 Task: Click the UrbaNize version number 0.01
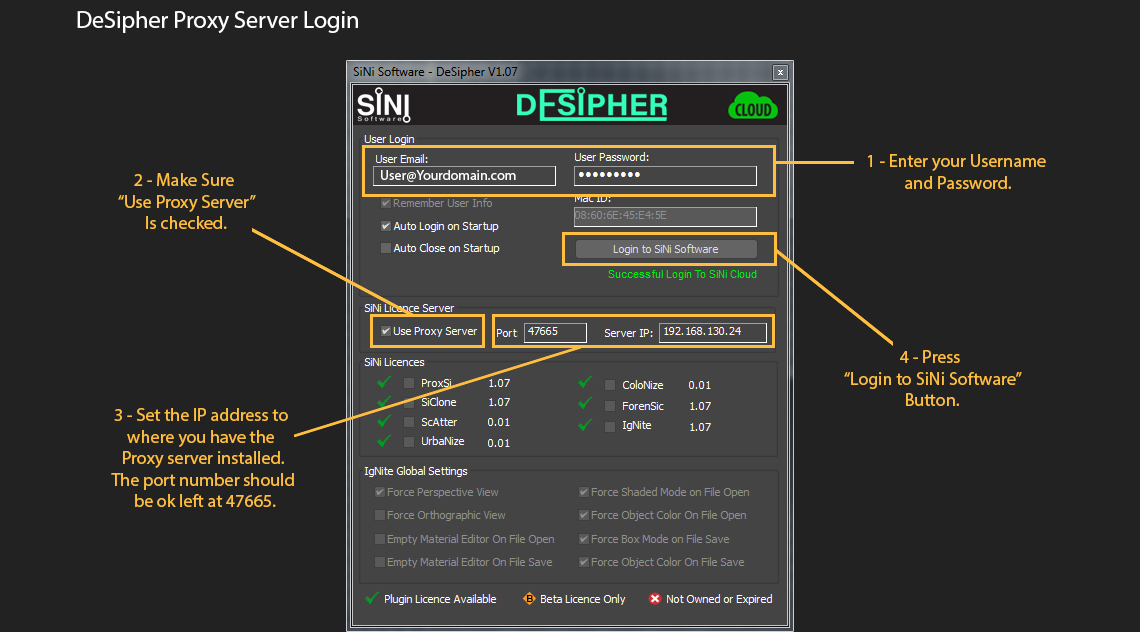[x=499, y=443]
